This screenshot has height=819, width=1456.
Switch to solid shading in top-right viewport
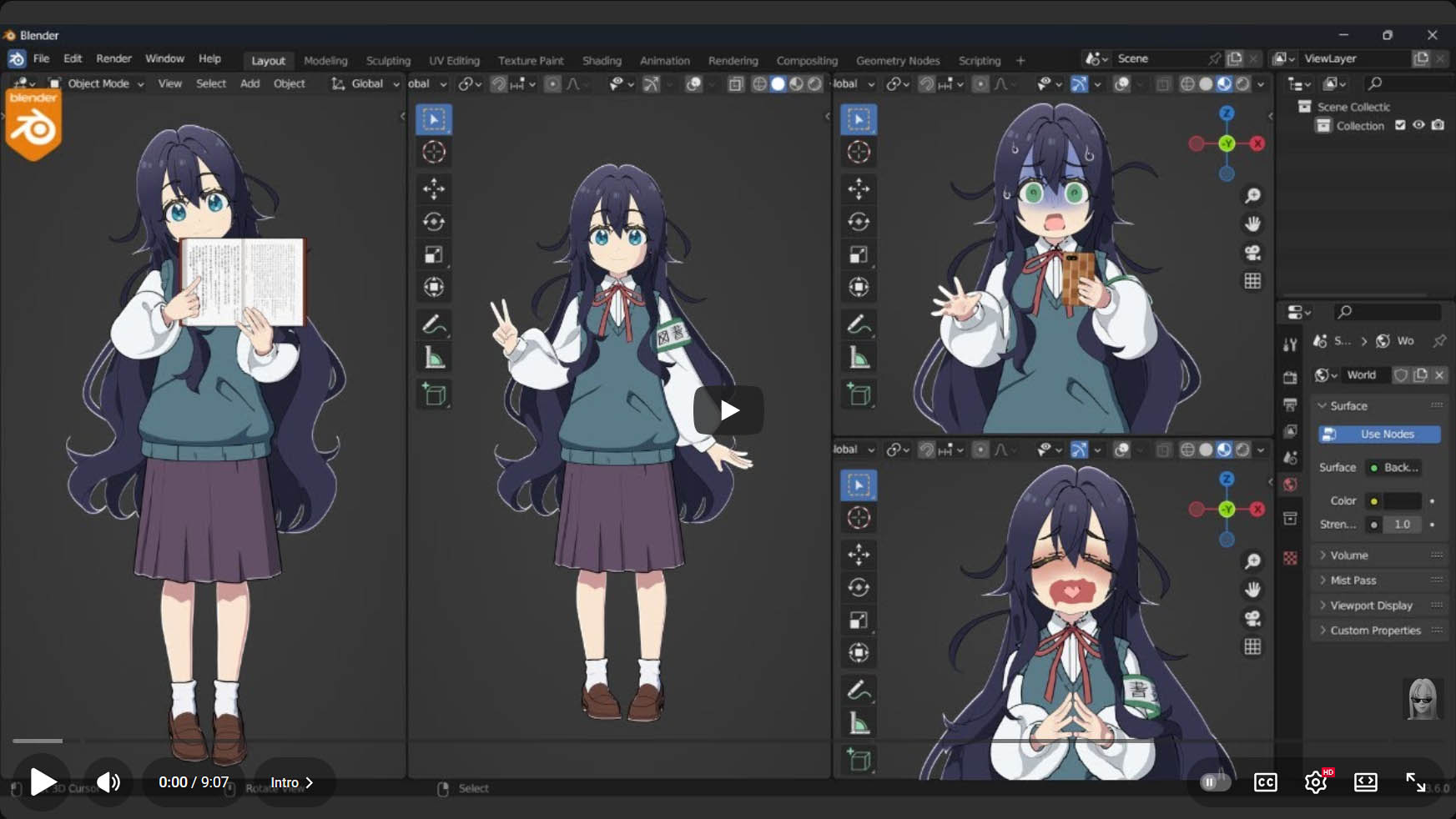click(x=1206, y=84)
